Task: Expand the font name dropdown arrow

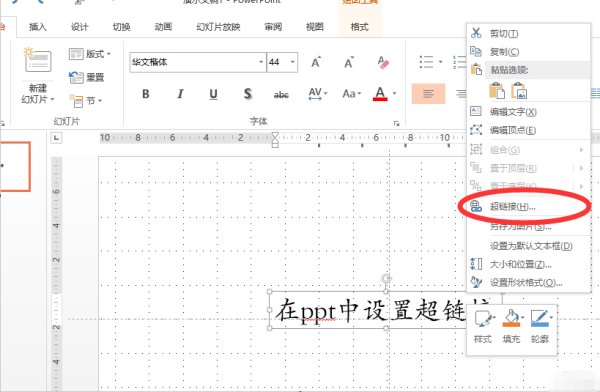Action: pos(261,62)
